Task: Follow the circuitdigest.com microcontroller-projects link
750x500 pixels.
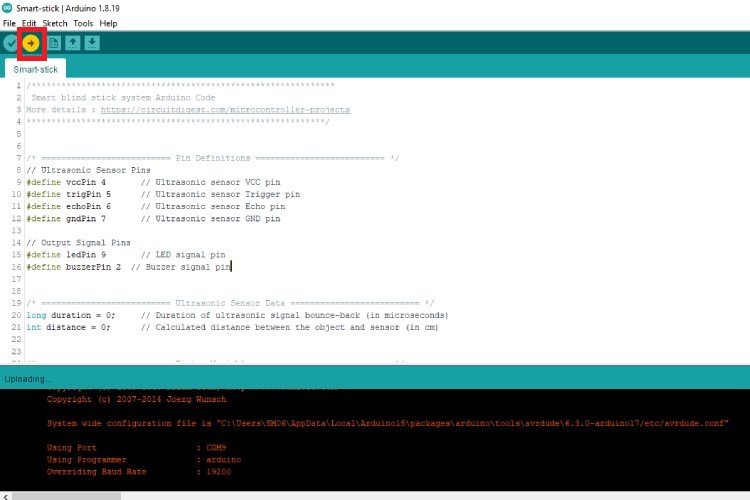Action: (x=225, y=110)
